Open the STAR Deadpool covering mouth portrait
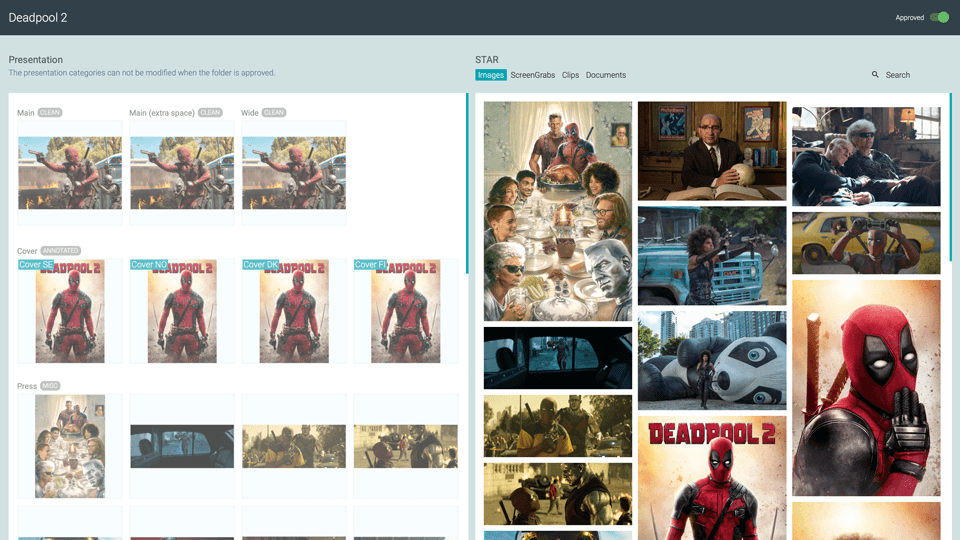Image resolution: width=960 pixels, height=540 pixels. [x=866, y=388]
